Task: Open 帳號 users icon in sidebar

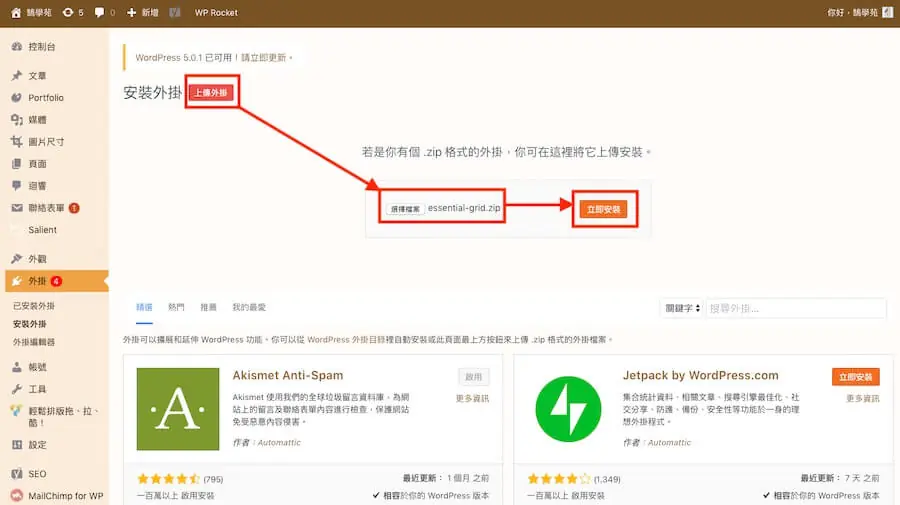Action: 17,367
